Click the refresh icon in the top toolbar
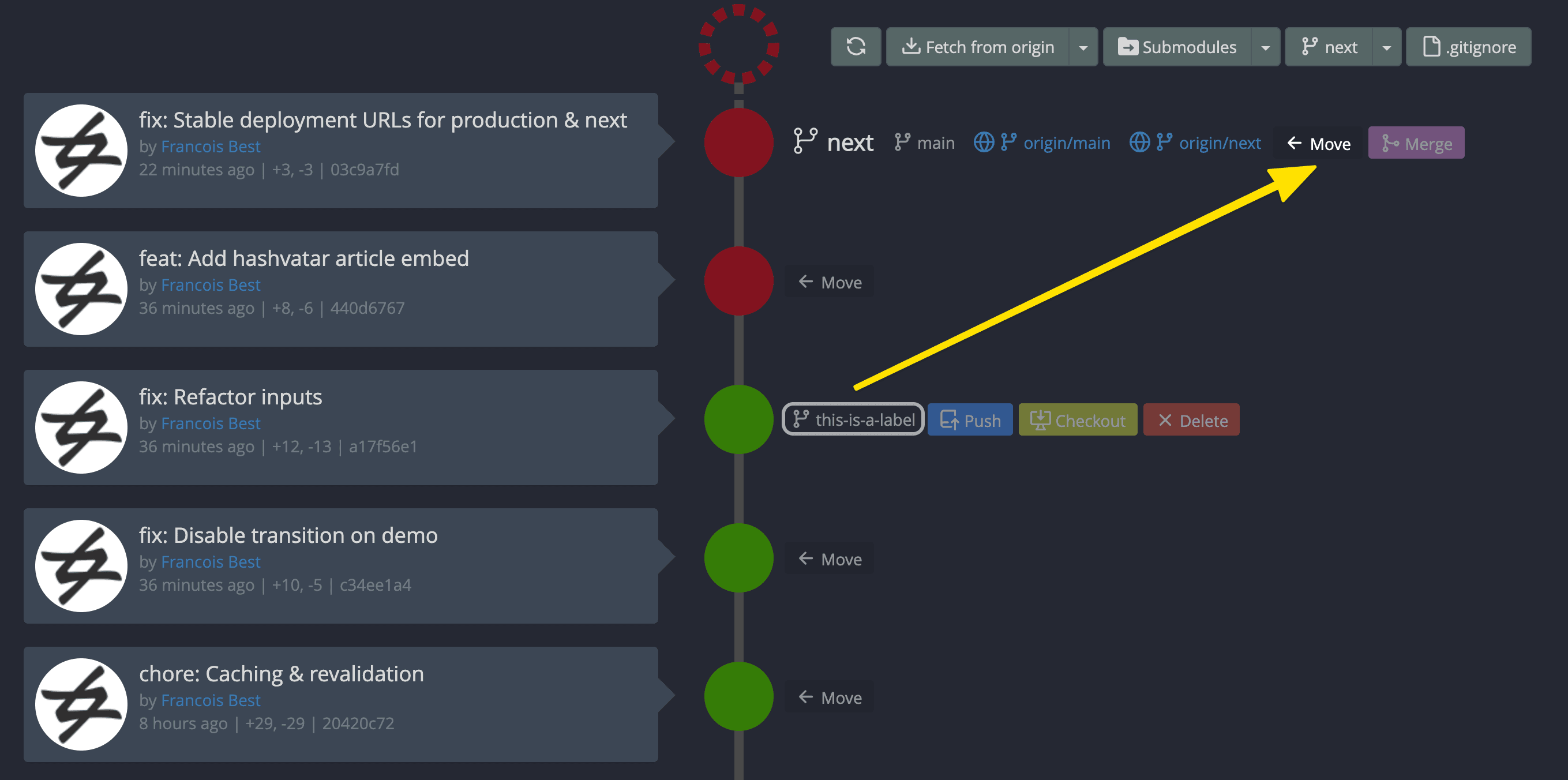Screen dimensions: 1568x780 pos(856,46)
